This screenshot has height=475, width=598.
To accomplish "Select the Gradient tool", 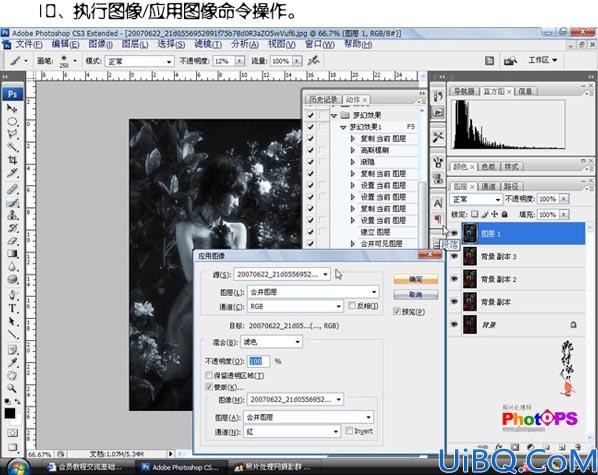I will point(12,254).
